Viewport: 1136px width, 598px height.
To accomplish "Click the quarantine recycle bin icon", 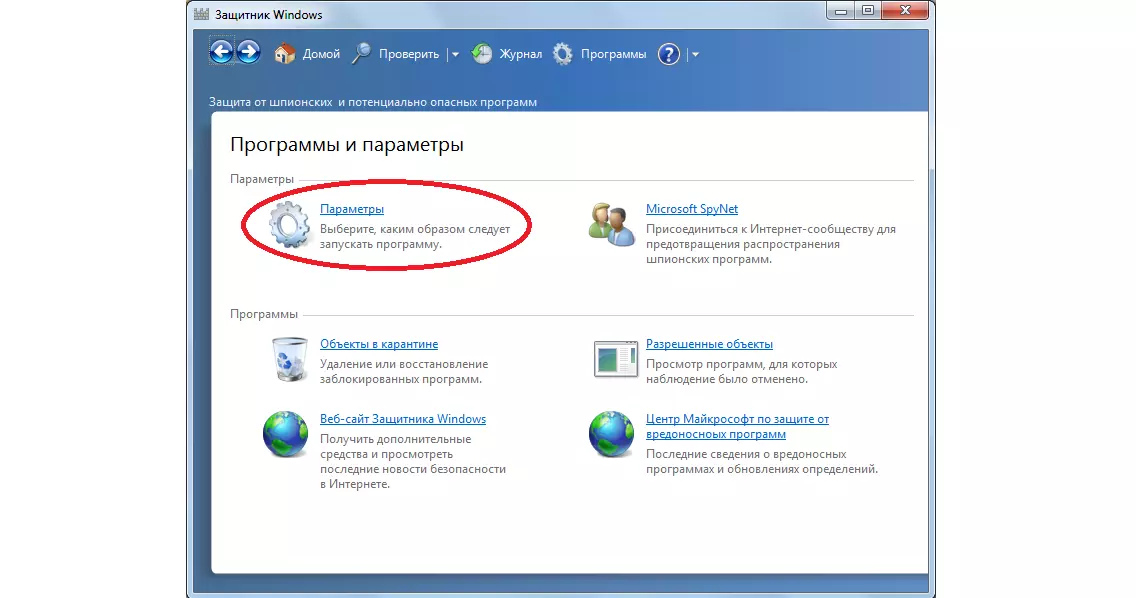I will (289, 359).
